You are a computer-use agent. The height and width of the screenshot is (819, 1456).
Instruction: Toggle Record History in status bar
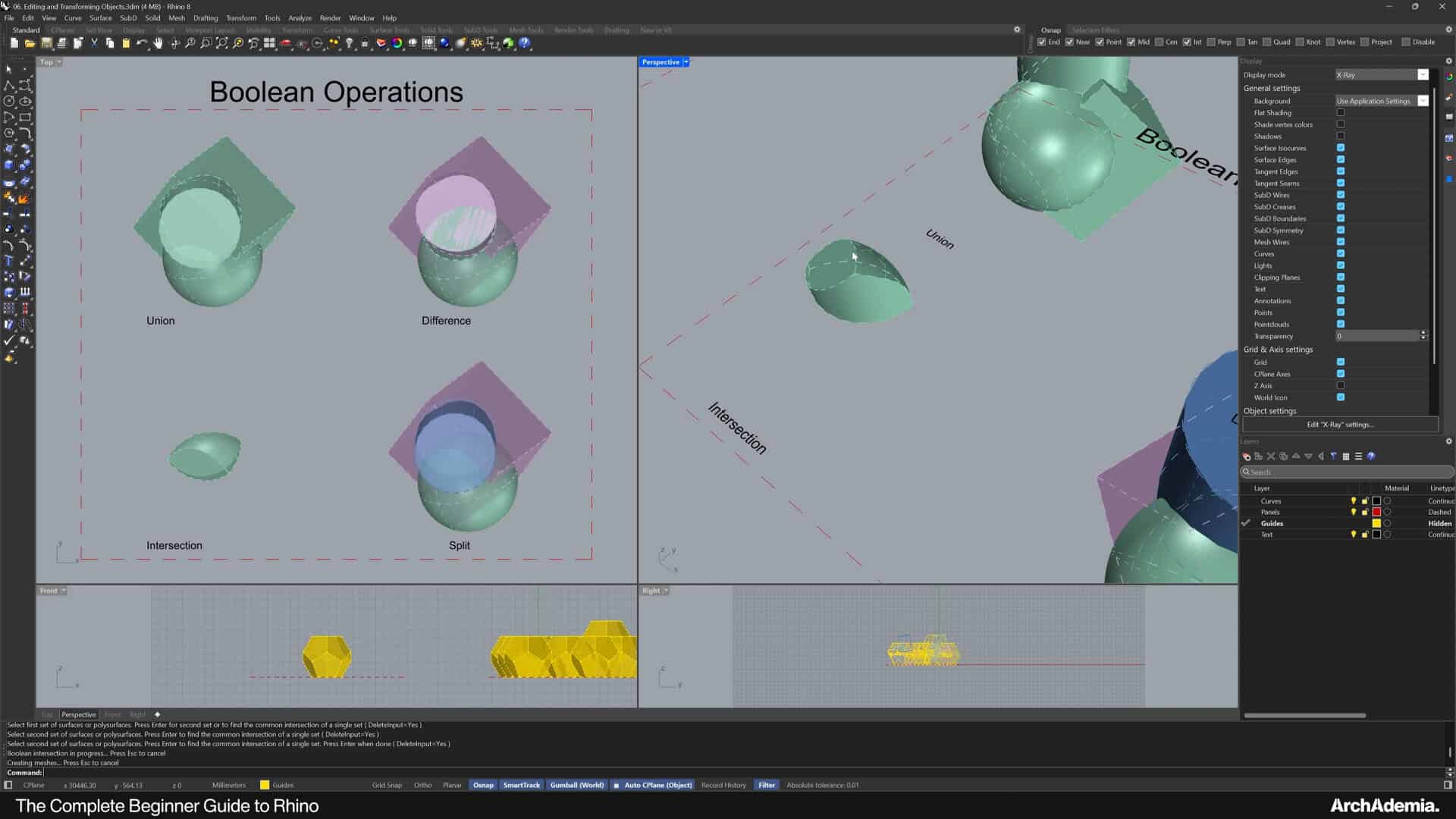point(723,785)
